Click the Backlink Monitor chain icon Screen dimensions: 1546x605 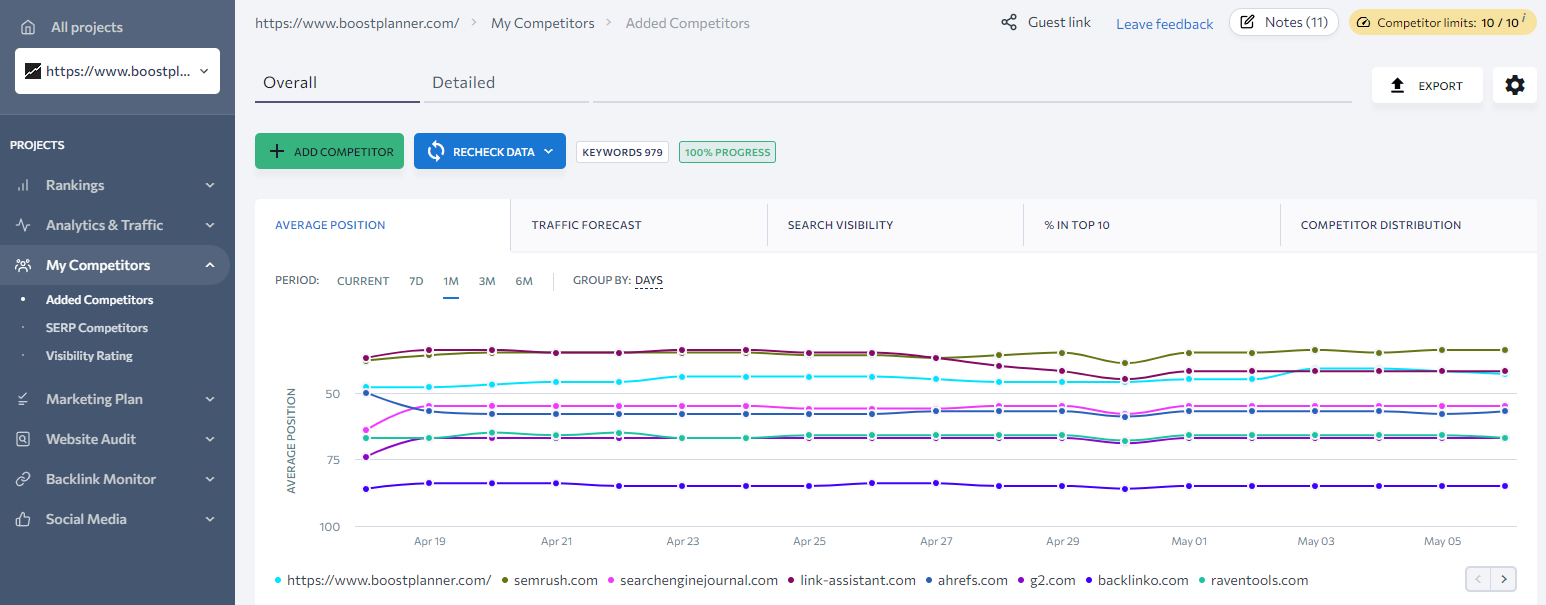(x=23, y=479)
